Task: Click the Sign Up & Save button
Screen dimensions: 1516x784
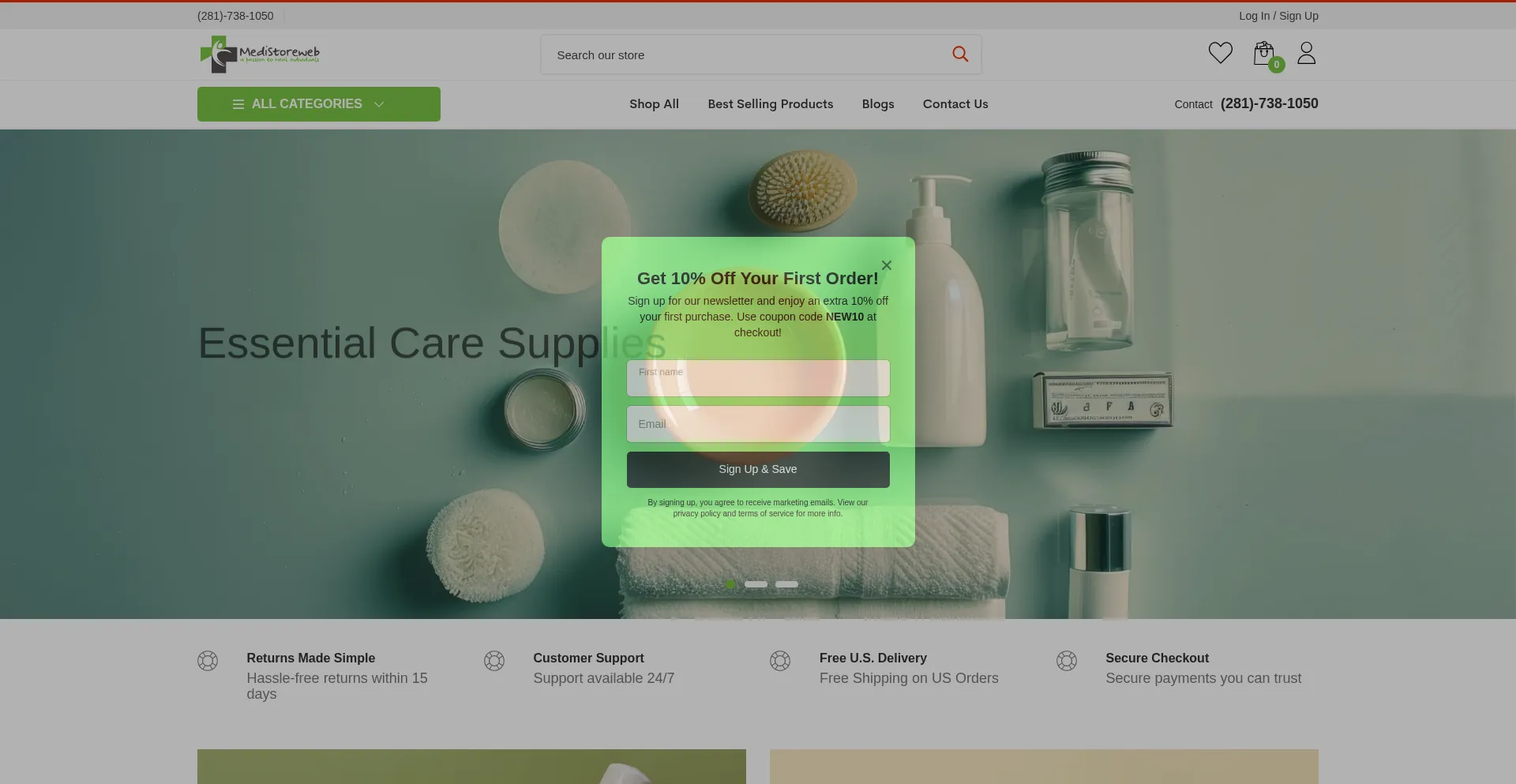Action: pyautogui.click(x=758, y=469)
